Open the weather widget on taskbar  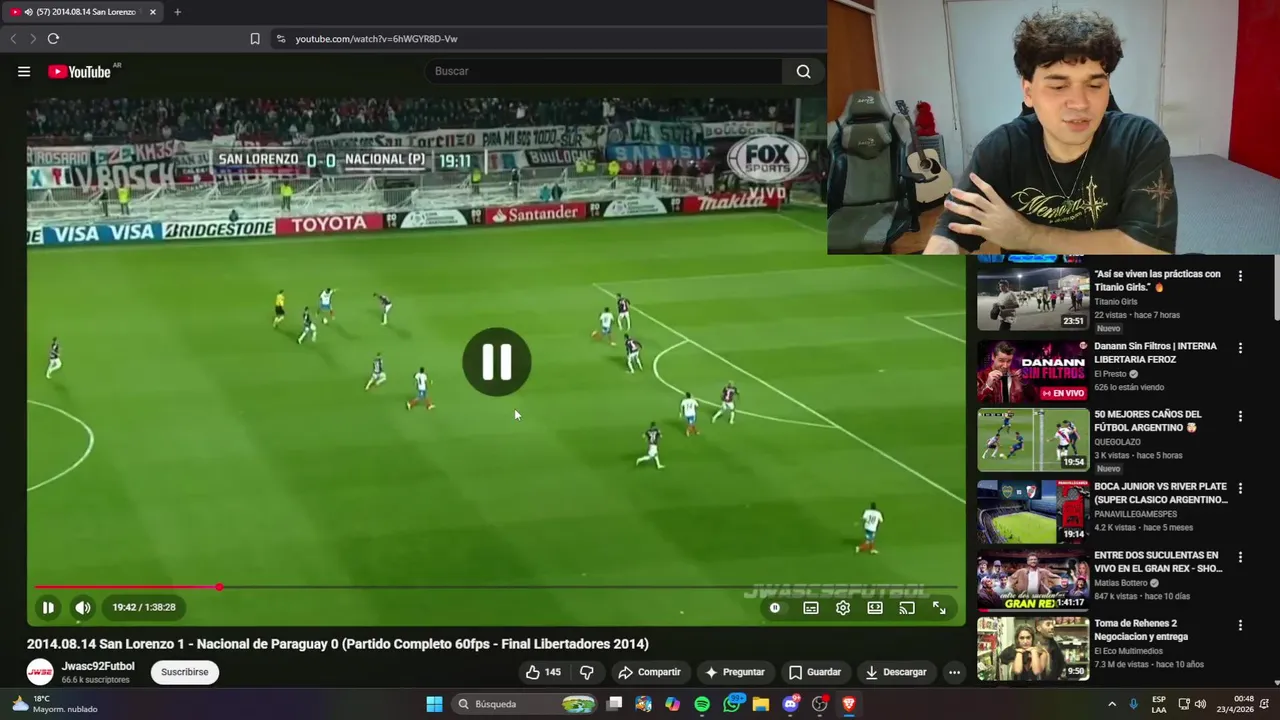[x=55, y=704]
